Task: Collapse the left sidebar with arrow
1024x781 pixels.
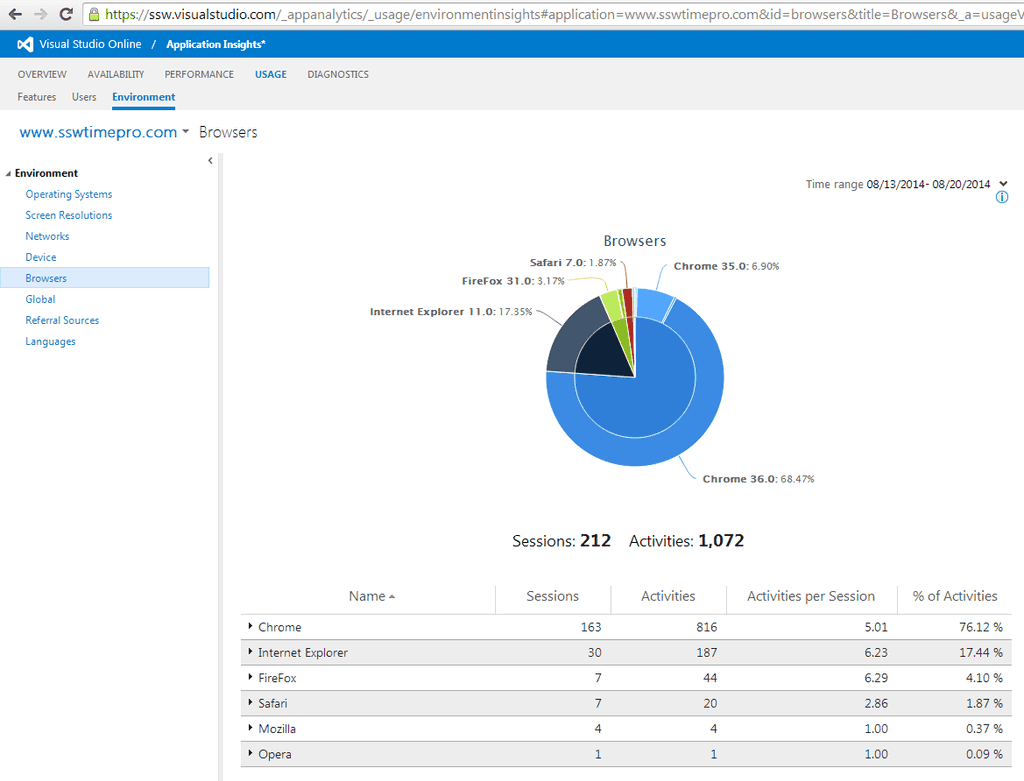Action: (x=210, y=160)
